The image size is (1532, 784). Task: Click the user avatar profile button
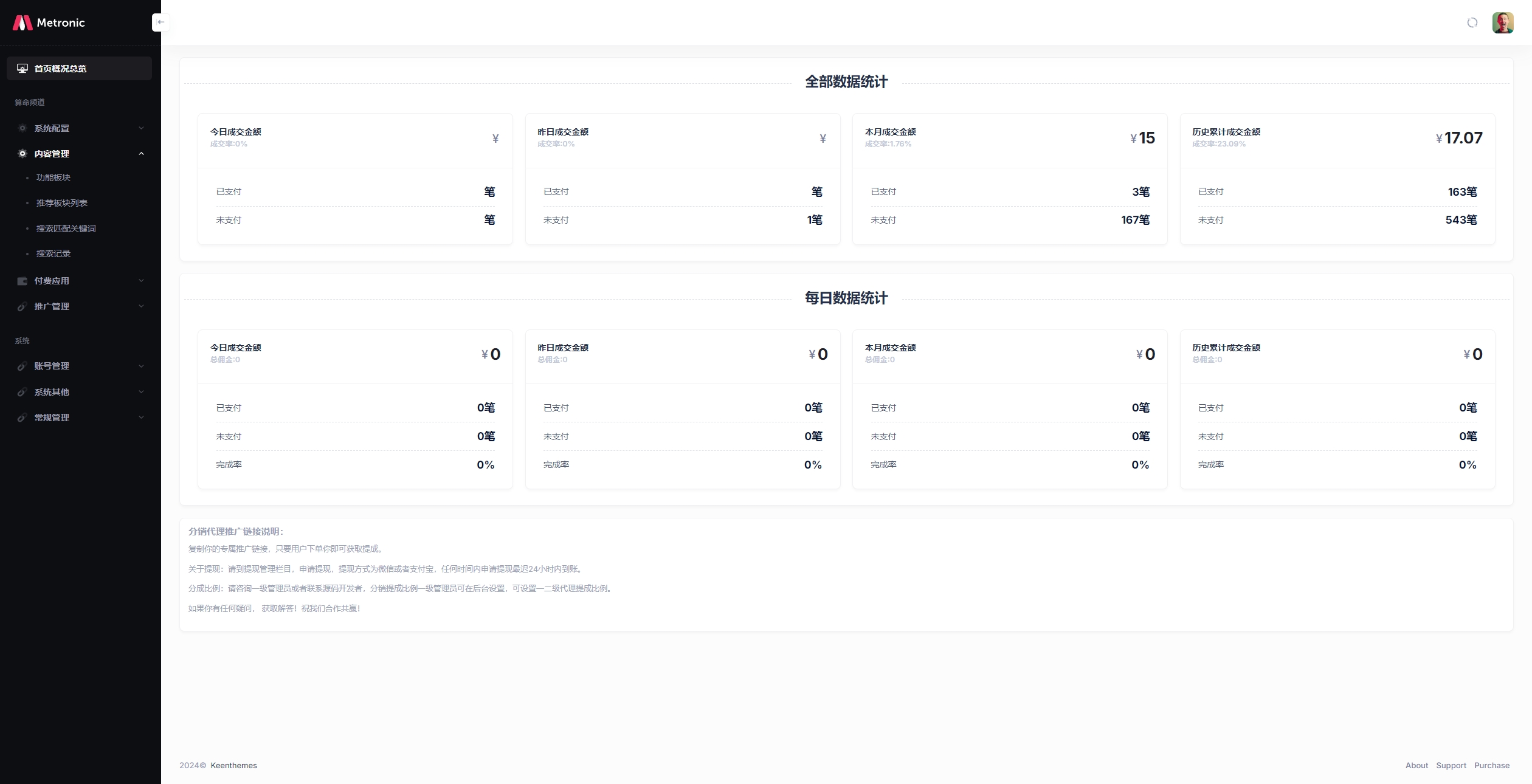(1503, 22)
